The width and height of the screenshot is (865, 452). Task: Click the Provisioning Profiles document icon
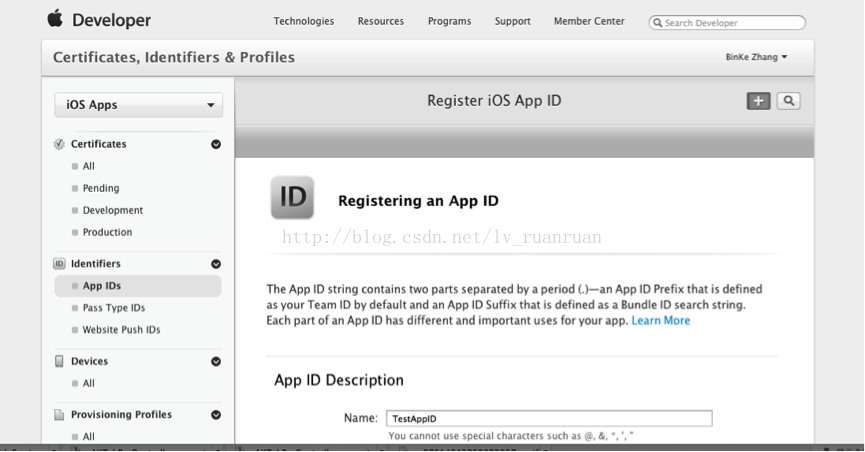(x=59, y=414)
